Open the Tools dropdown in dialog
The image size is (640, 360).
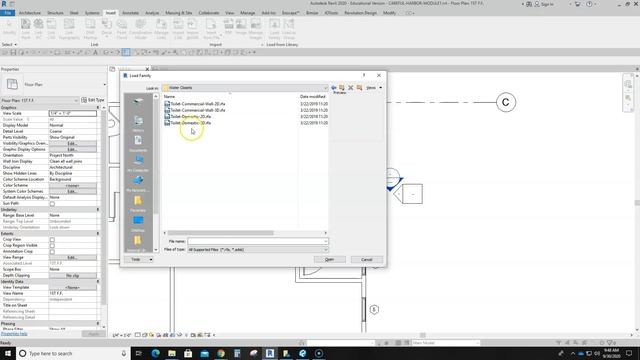138,260
